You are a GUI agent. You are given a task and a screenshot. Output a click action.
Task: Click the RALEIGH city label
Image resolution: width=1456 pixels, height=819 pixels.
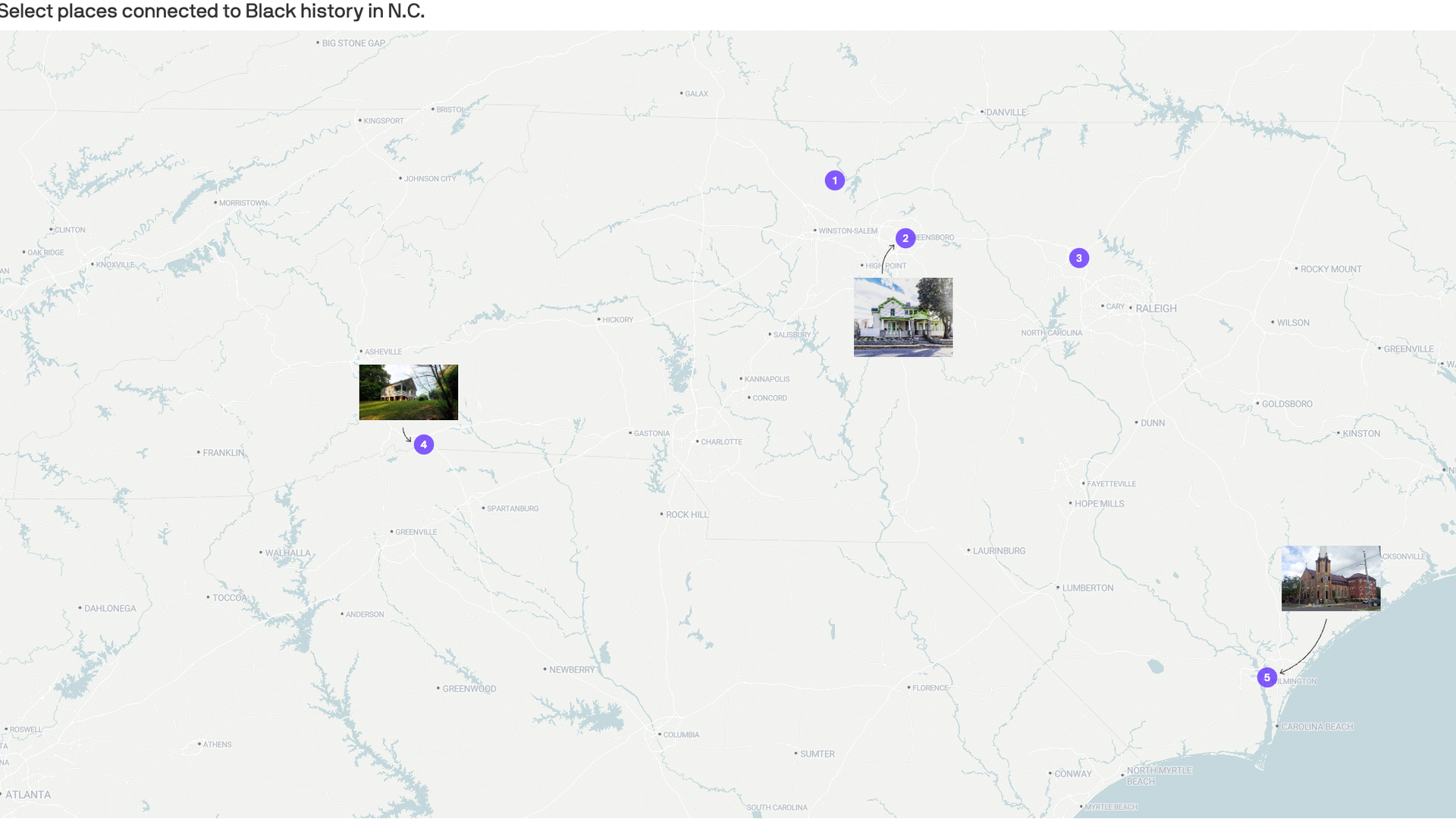tap(1156, 309)
